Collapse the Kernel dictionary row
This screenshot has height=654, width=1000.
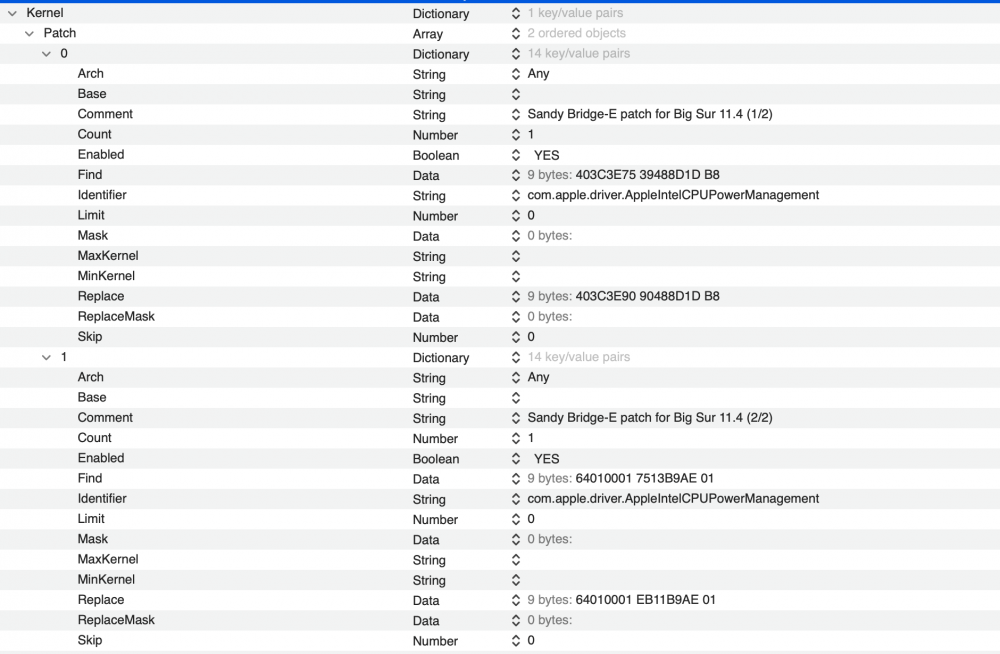(13, 13)
